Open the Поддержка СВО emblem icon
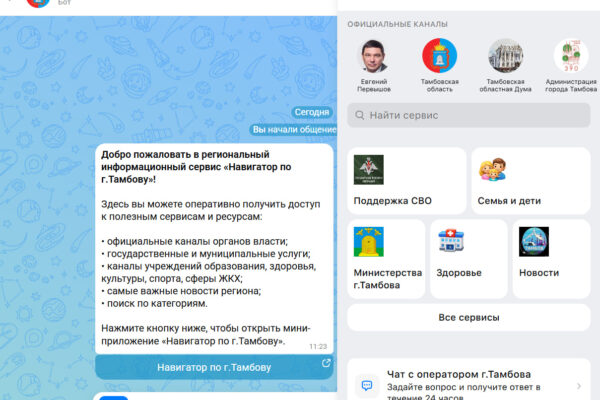 (x=368, y=170)
